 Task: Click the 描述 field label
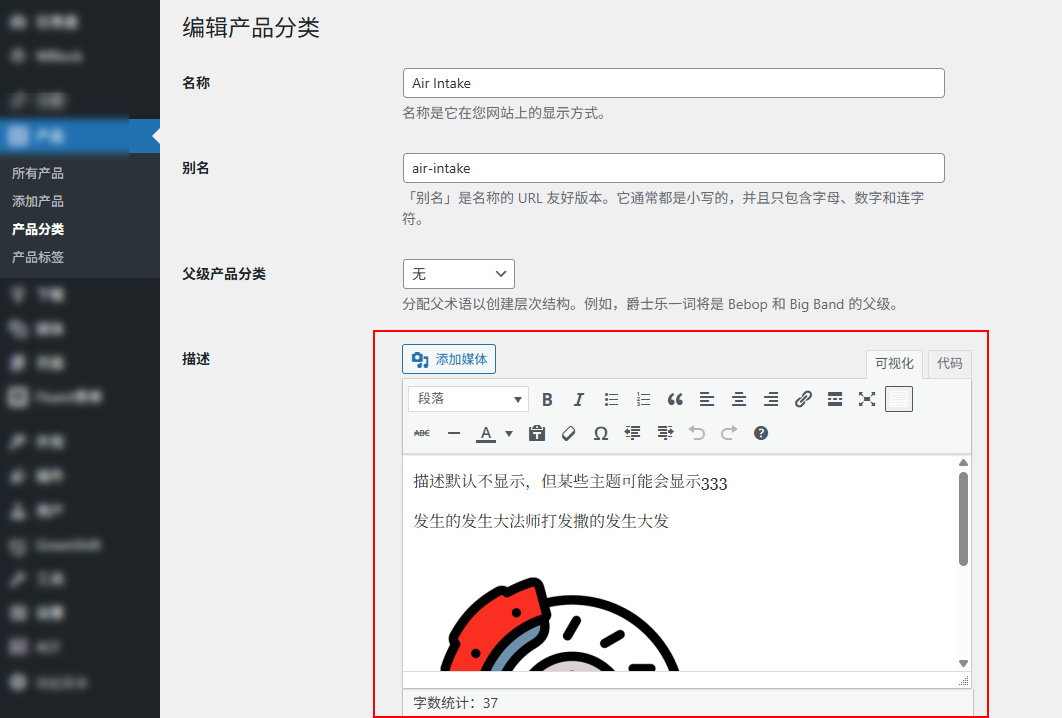tap(196, 359)
